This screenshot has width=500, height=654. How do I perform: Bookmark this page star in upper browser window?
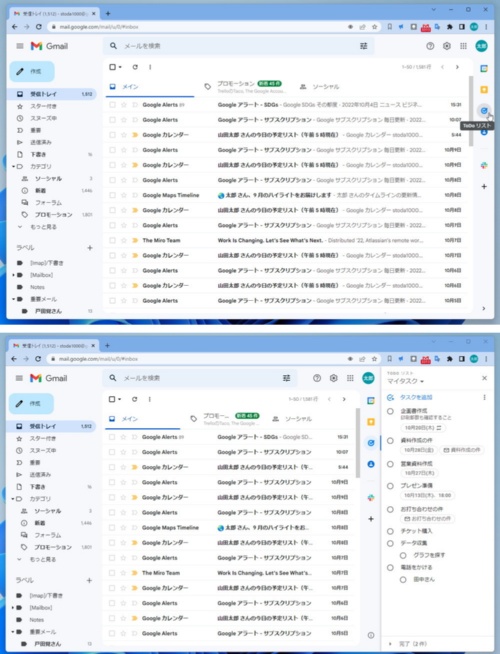374,27
